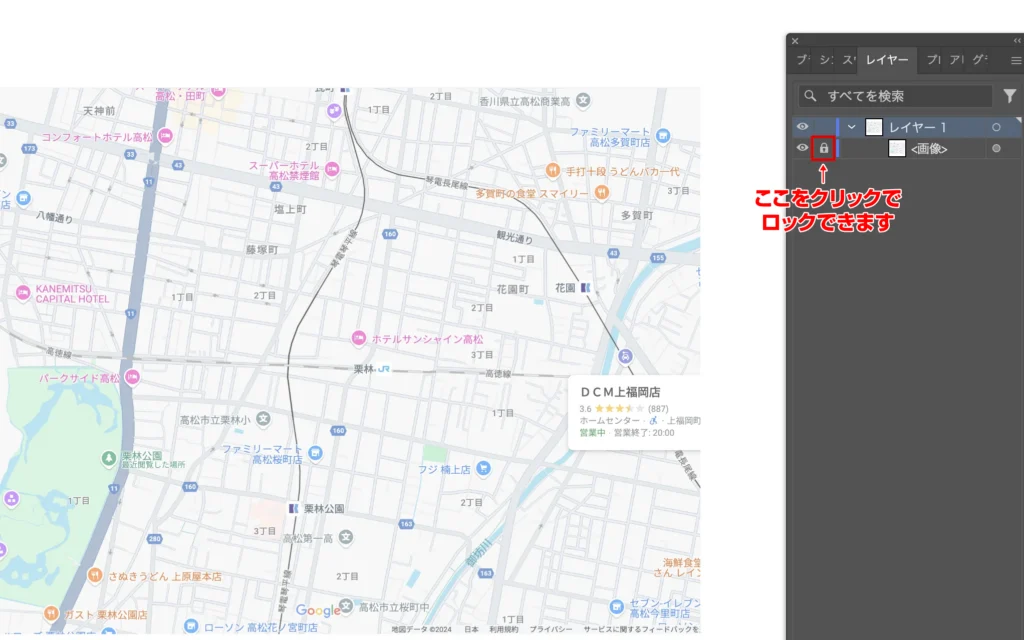Image resolution: width=1024 pixels, height=640 pixels.
Task: Select the レイヤー 1 thumbnail
Action: (873, 127)
